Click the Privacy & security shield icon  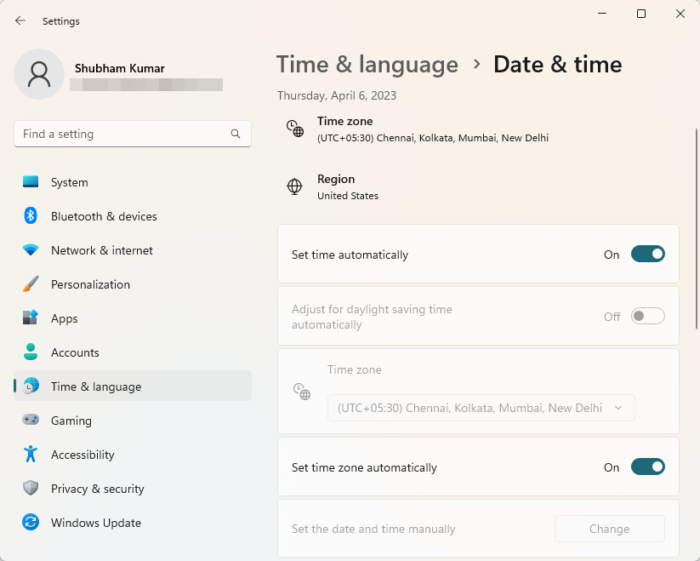pyautogui.click(x=31, y=489)
